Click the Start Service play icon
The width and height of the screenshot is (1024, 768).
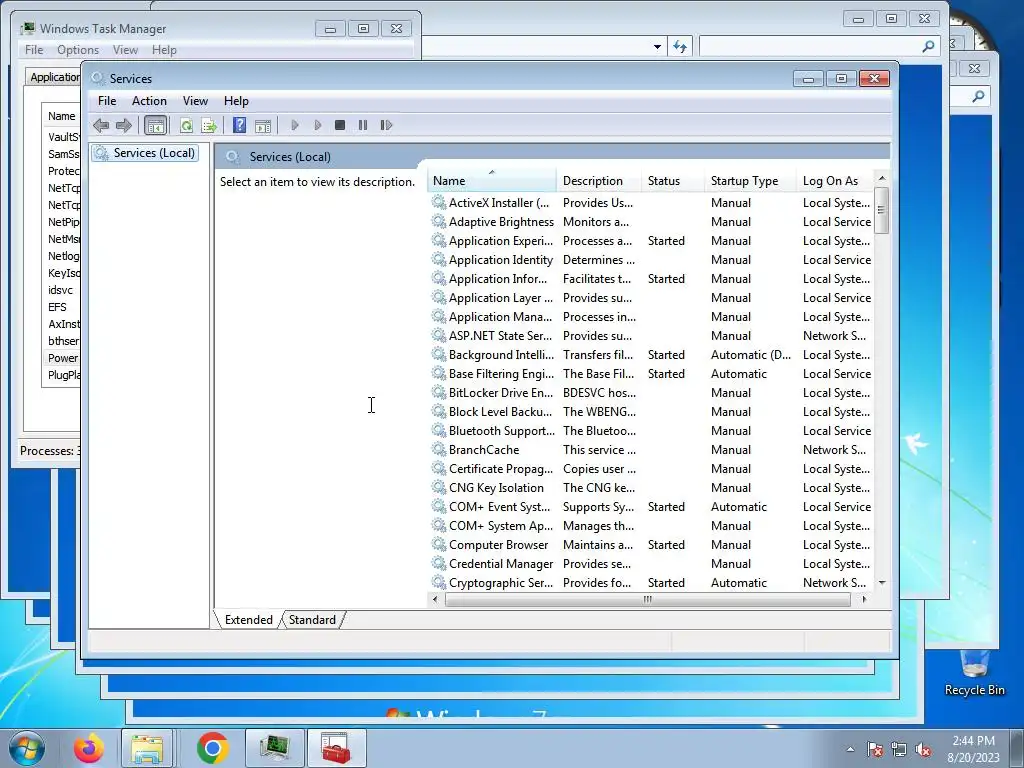pos(295,125)
